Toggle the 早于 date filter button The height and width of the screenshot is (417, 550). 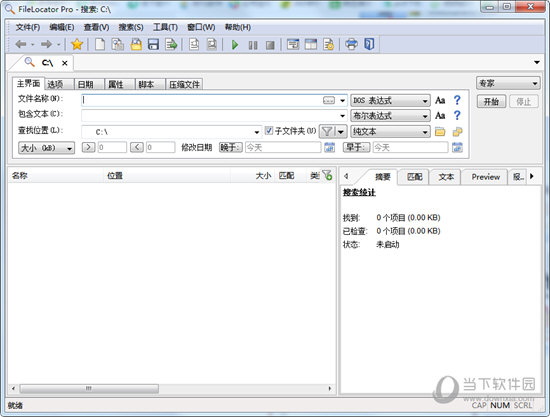tap(356, 147)
